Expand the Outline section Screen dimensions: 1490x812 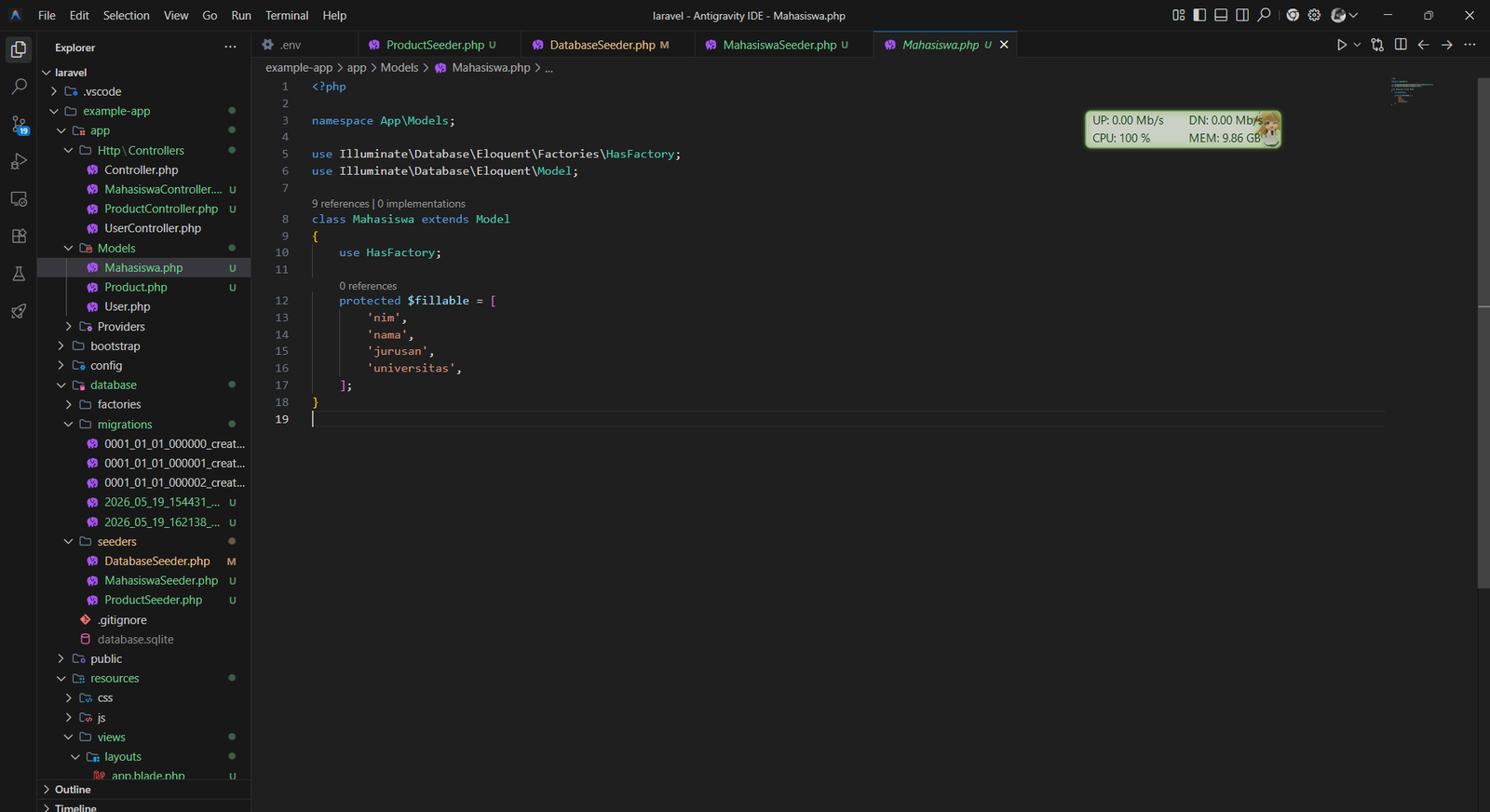[x=144, y=789]
